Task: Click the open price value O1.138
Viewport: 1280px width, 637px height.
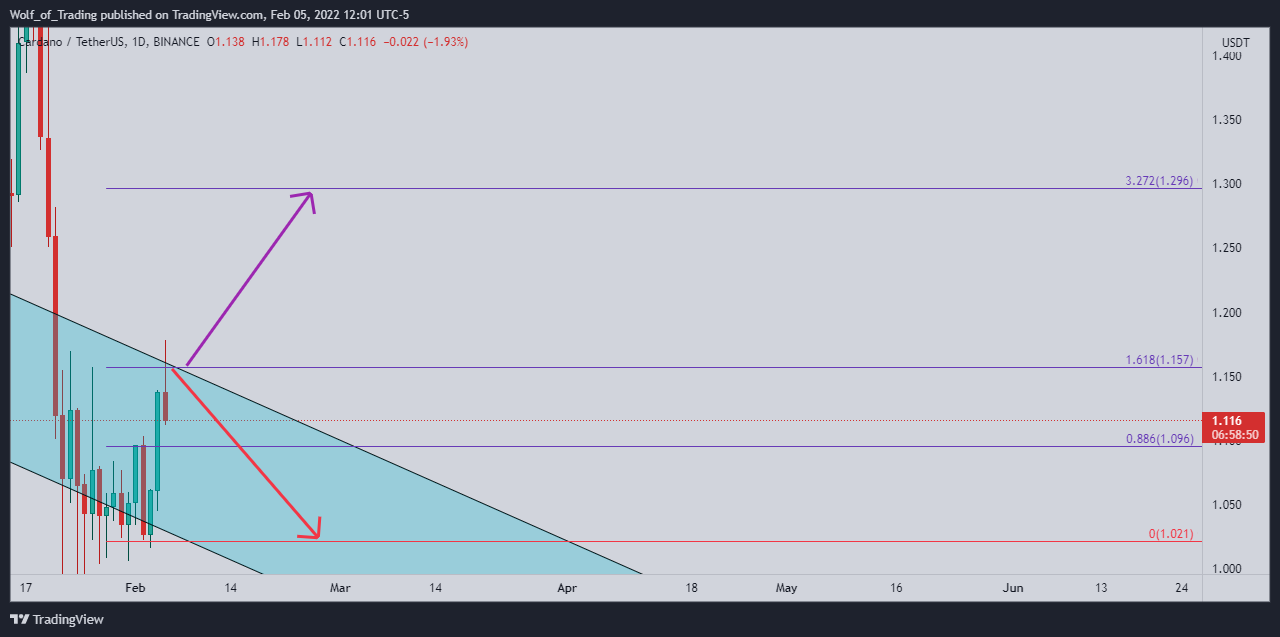Action: click(x=226, y=42)
